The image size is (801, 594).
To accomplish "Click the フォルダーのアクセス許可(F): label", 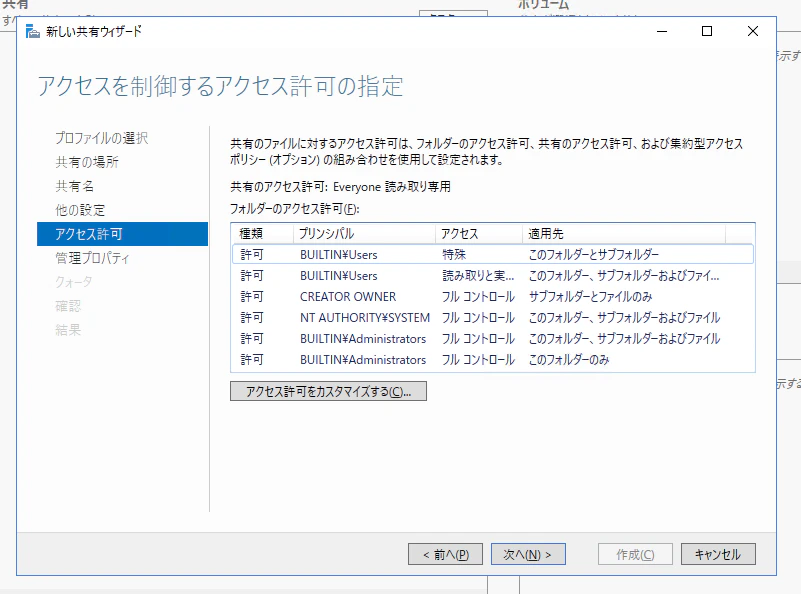I will coord(295,209).
